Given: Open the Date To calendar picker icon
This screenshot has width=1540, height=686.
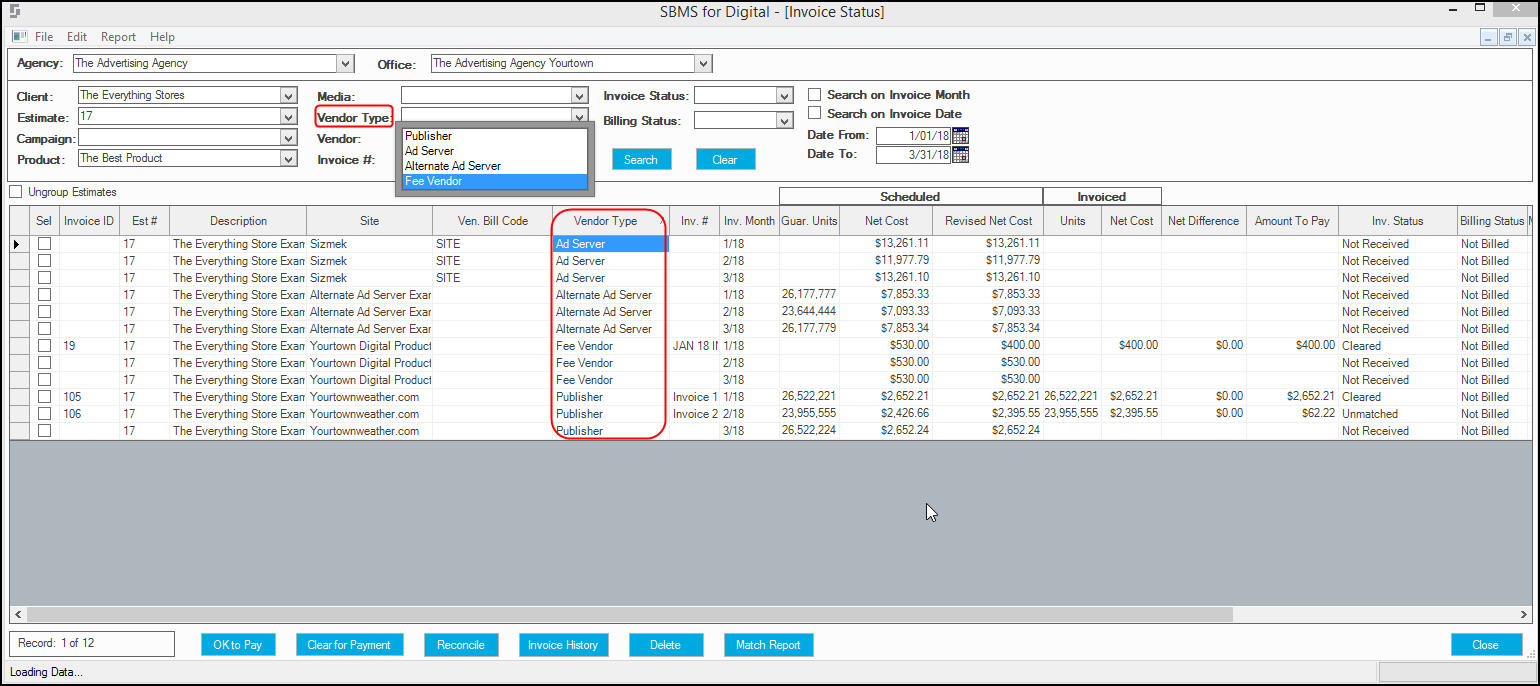Looking at the screenshot, I should pos(961,155).
